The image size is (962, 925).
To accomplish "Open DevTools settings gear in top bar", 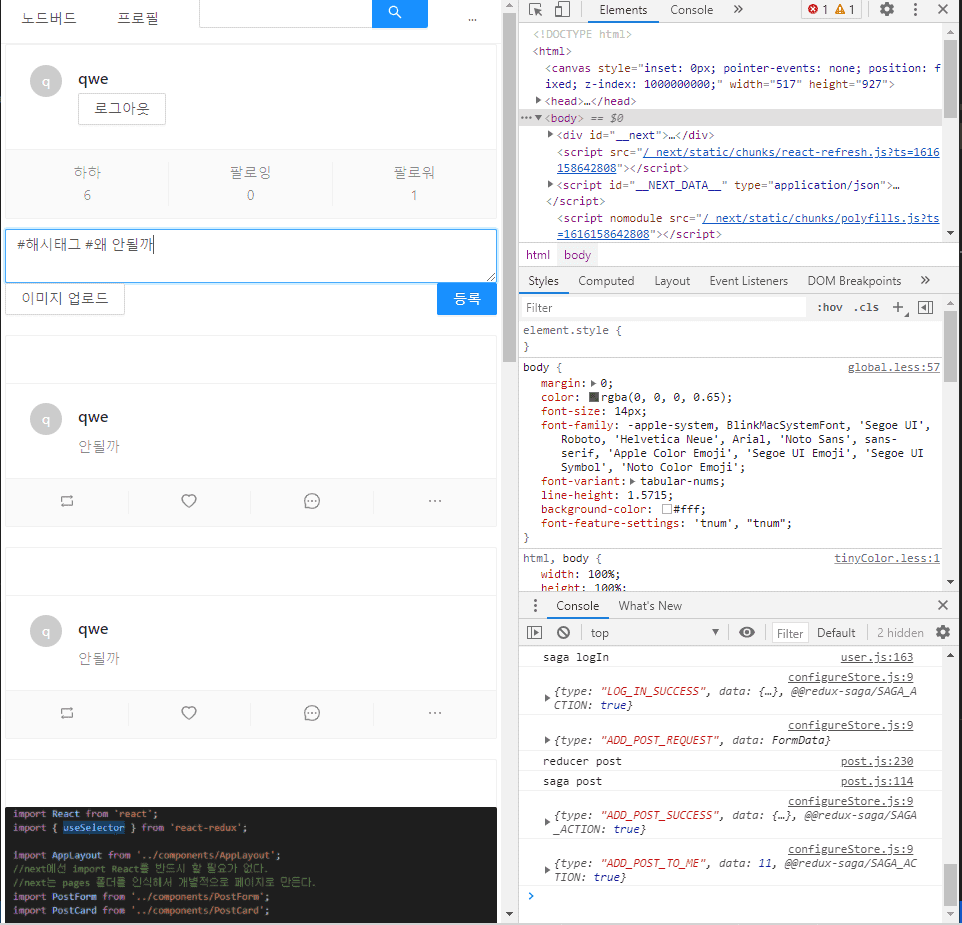I will click(887, 10).
